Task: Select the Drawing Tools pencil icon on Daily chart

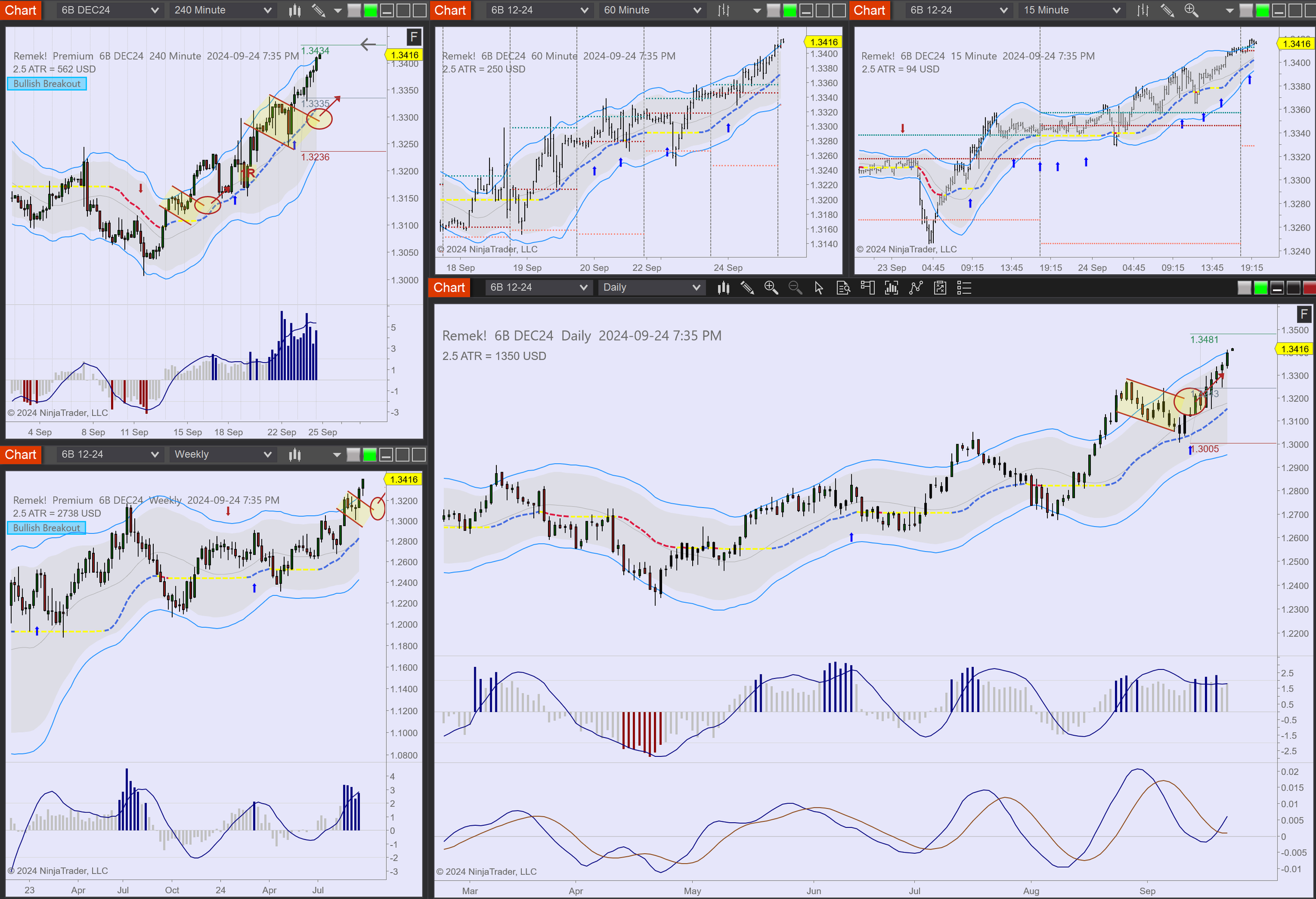Action: point(747,288)
